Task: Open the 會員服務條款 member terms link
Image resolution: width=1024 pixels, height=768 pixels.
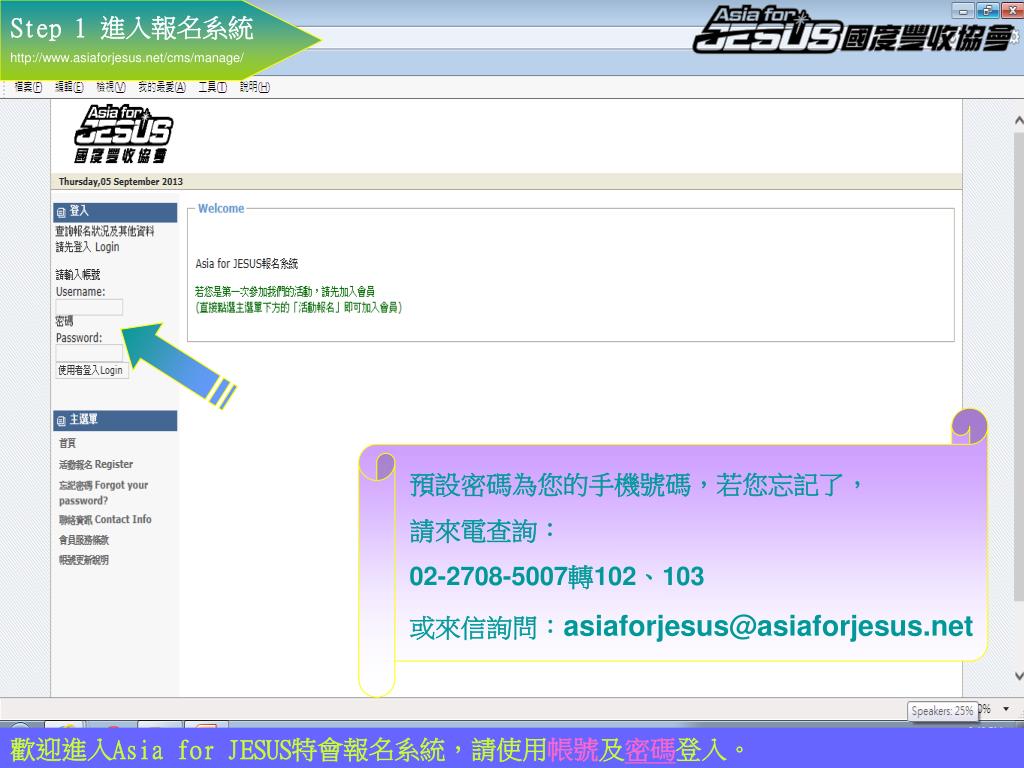Action: 83,540
